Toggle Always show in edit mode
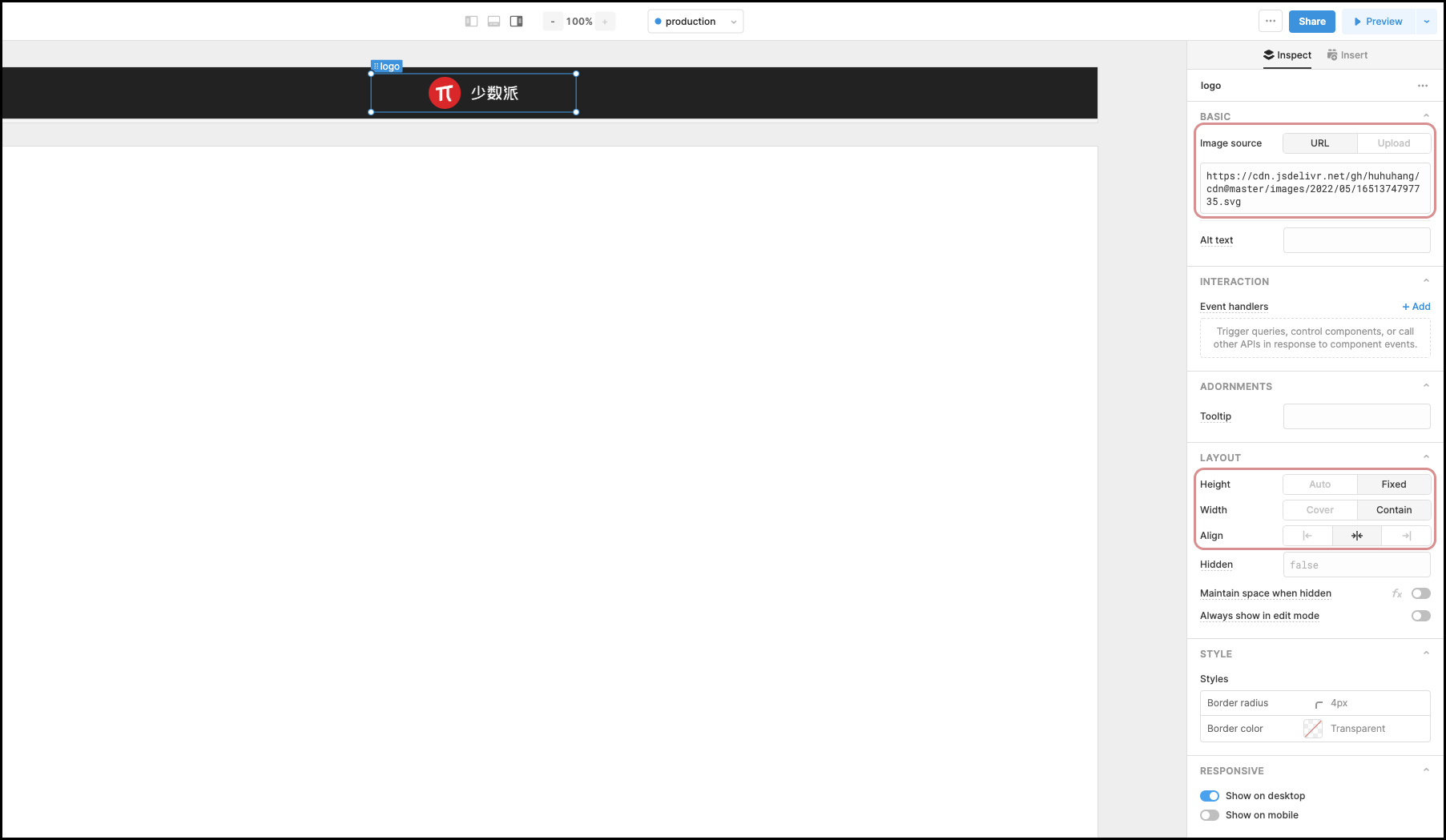Viewport: 1446px width, 840px height. (1421, 616)
